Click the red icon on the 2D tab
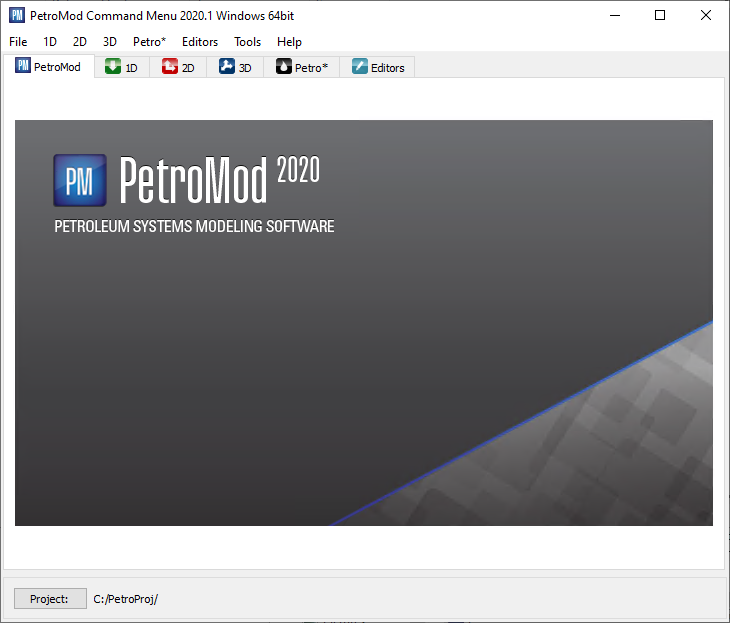This screenshot has height=623, width=730. point(170,67)
